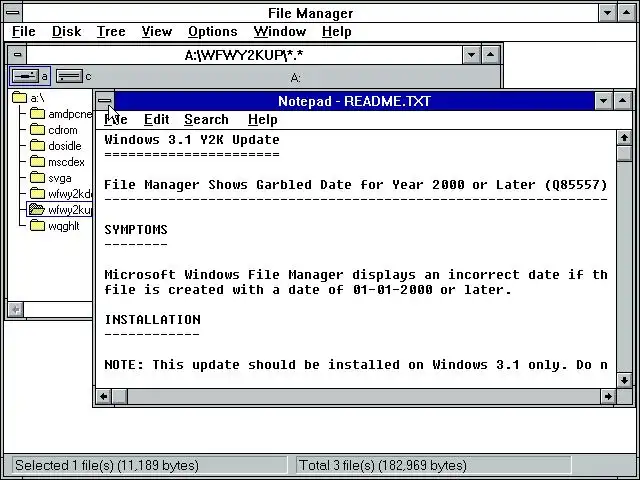Click the wqghlt folder icon
Viewport: 640px width, 480px height.
[x=37, y=225]
